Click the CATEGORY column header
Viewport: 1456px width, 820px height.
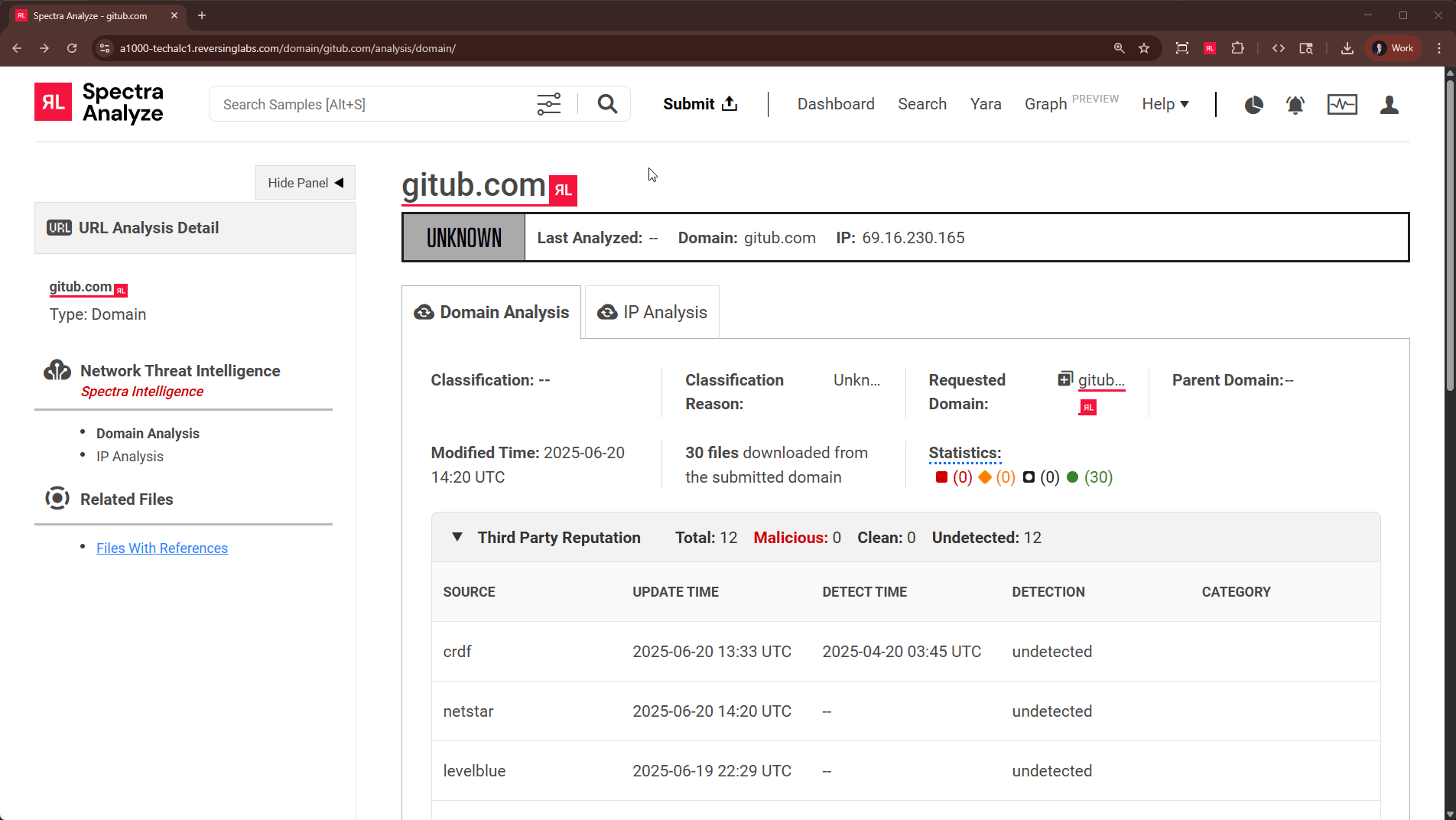click(x=1236, y=592)
